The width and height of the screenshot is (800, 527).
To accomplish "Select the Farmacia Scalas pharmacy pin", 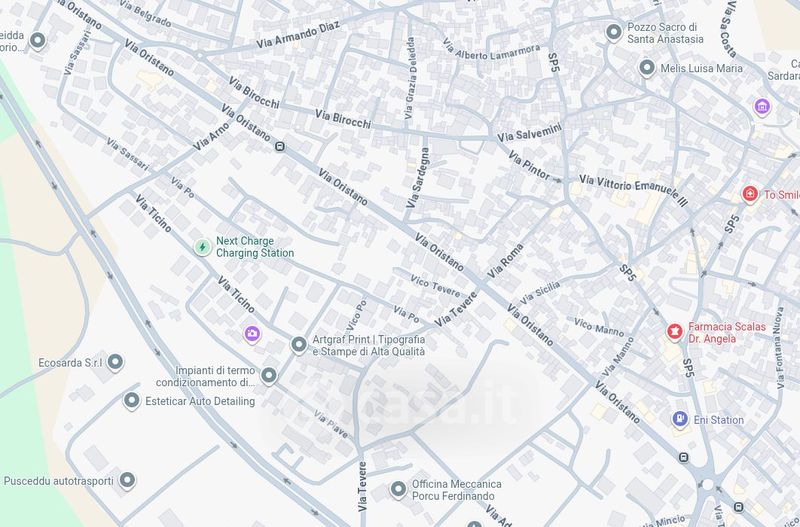I will [x=674, y=332].
